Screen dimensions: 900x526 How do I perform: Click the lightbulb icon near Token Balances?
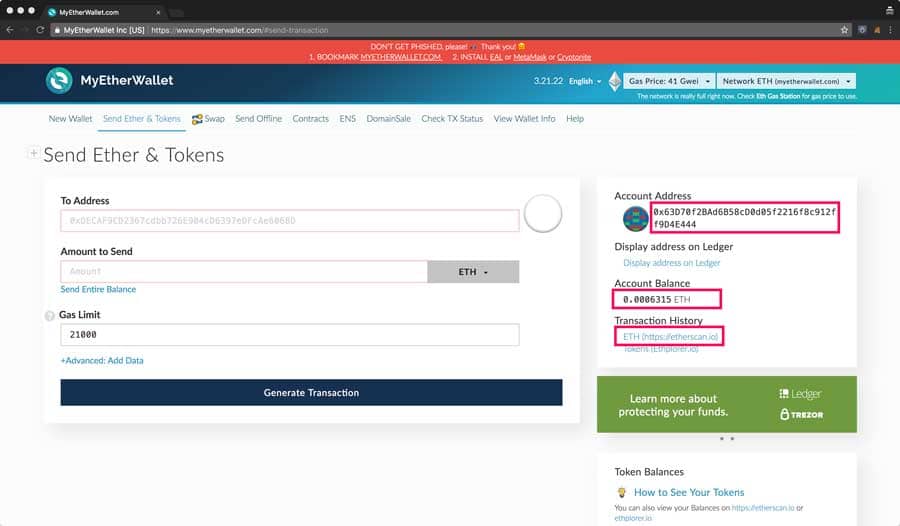pyautogui.click(x=622, y=493)
